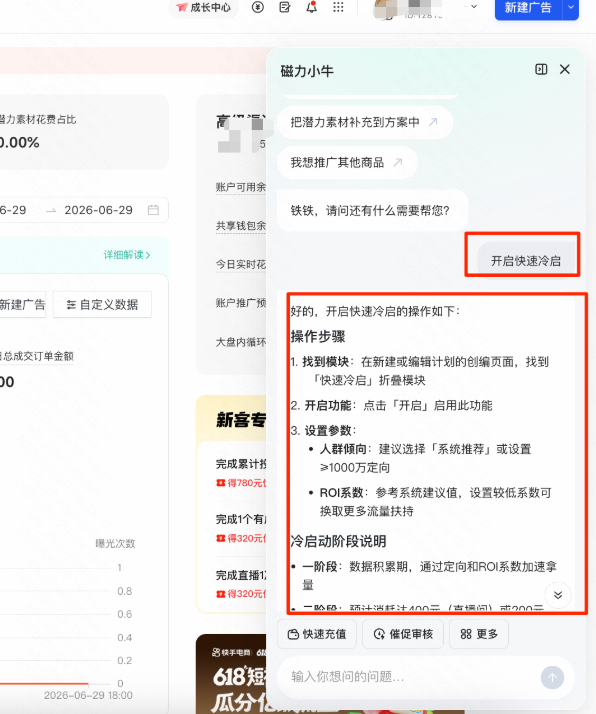Image resolution: width=596 pixels, height=714 pixels.
Task: Send message with the arrow button
Action: coord(552,678)
